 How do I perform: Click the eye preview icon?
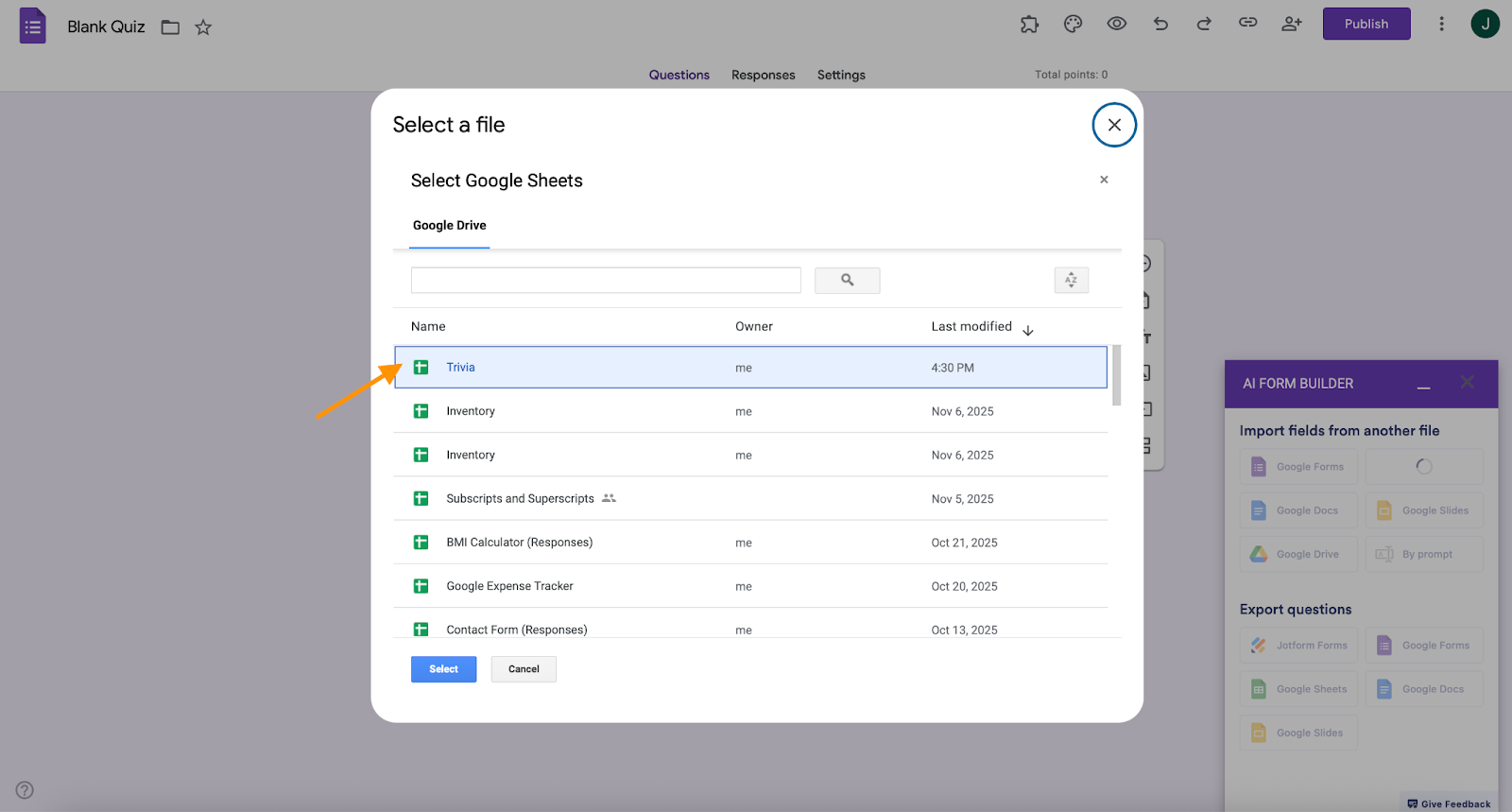pyautogui.click(x=1116, y=25)
